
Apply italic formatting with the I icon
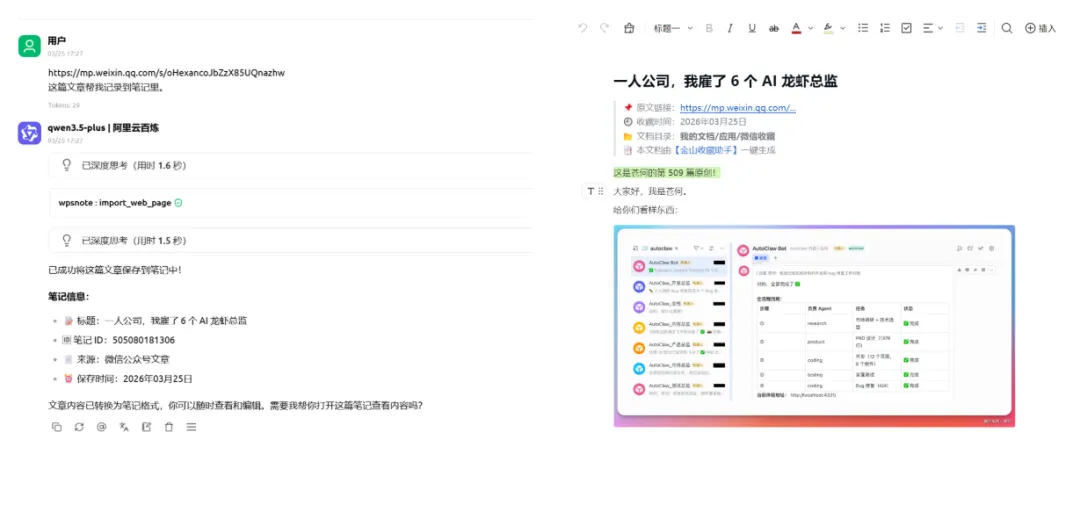coord(731,28)
